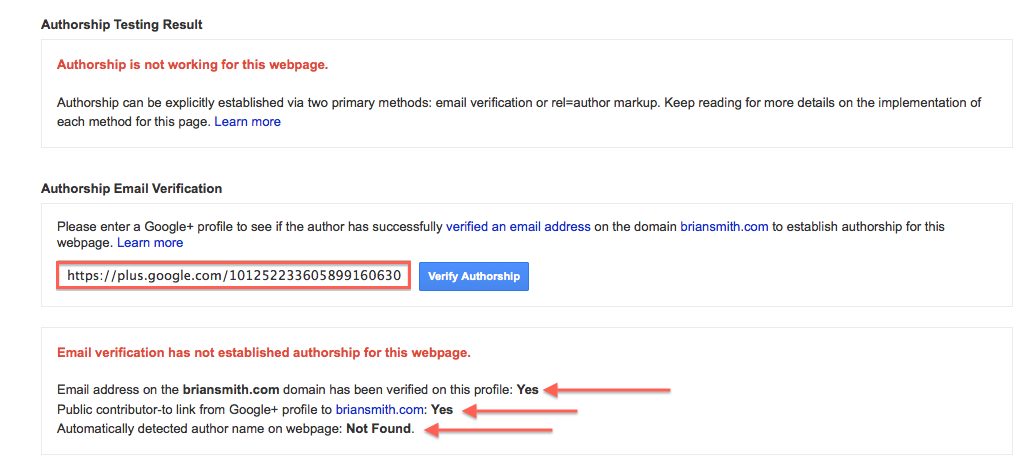Click the Verify Authorship button
The height and width of the screenshot is (472, 1035).
click(474, 276)
